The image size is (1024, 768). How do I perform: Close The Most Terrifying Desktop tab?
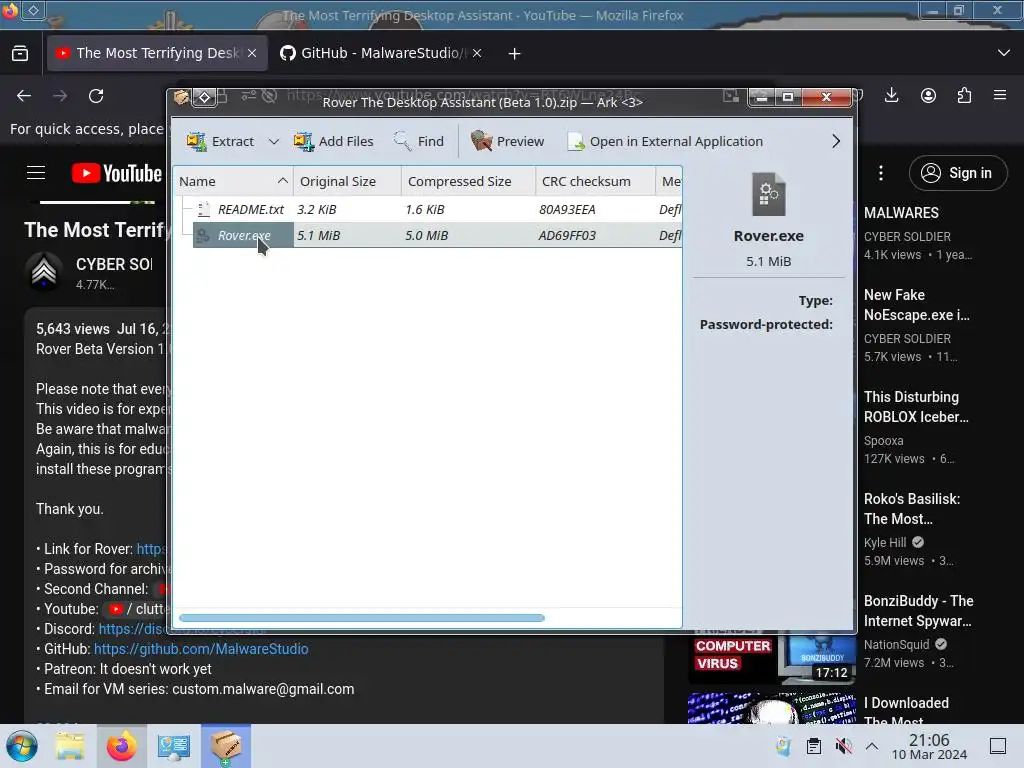(253, 53)
